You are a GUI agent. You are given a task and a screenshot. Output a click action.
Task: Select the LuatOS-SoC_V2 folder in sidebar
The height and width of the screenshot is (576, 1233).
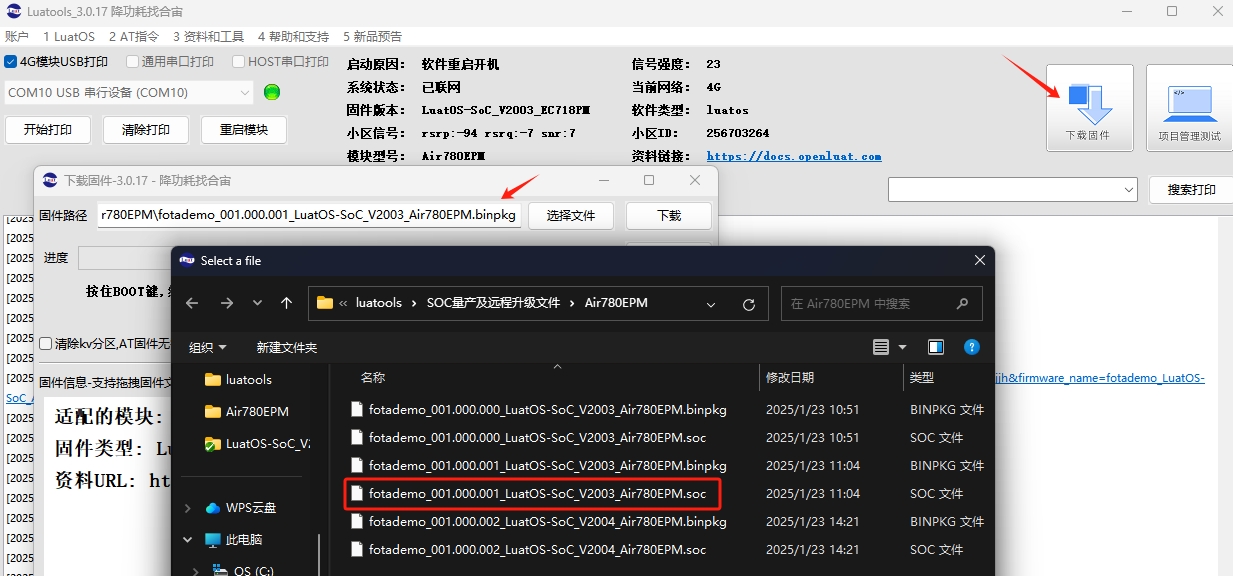click(x=257, y=444)
